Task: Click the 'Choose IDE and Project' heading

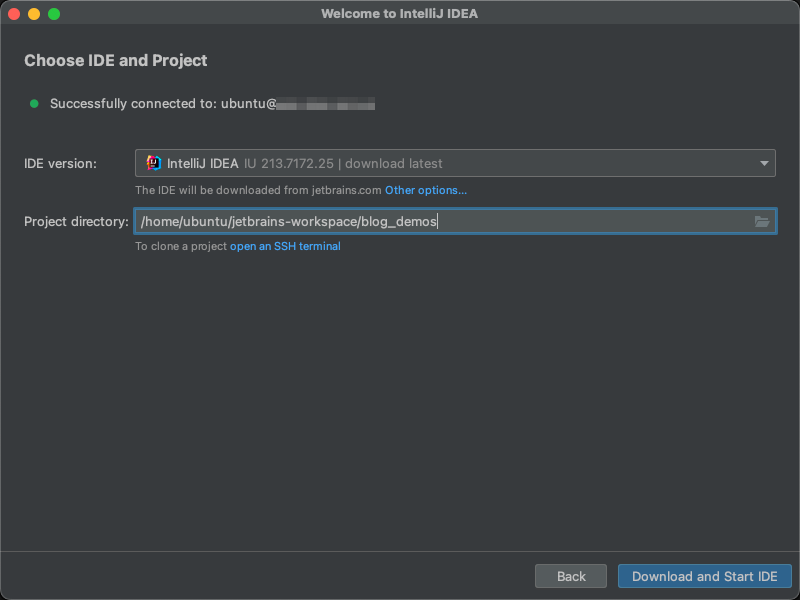Action: click(116, 60)
